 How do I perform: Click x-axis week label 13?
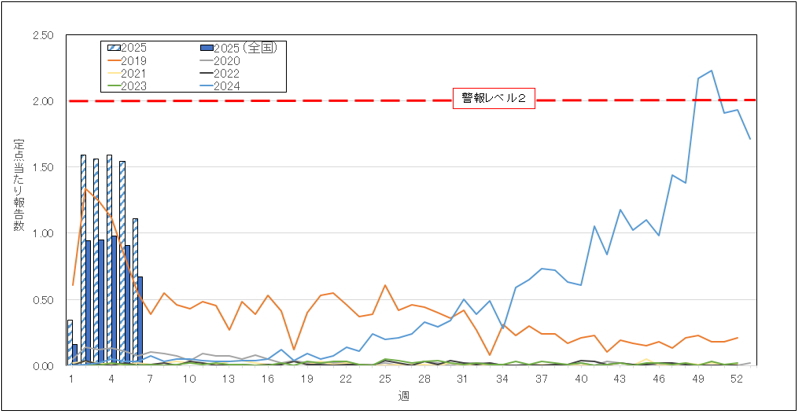[x=229, y=379]
